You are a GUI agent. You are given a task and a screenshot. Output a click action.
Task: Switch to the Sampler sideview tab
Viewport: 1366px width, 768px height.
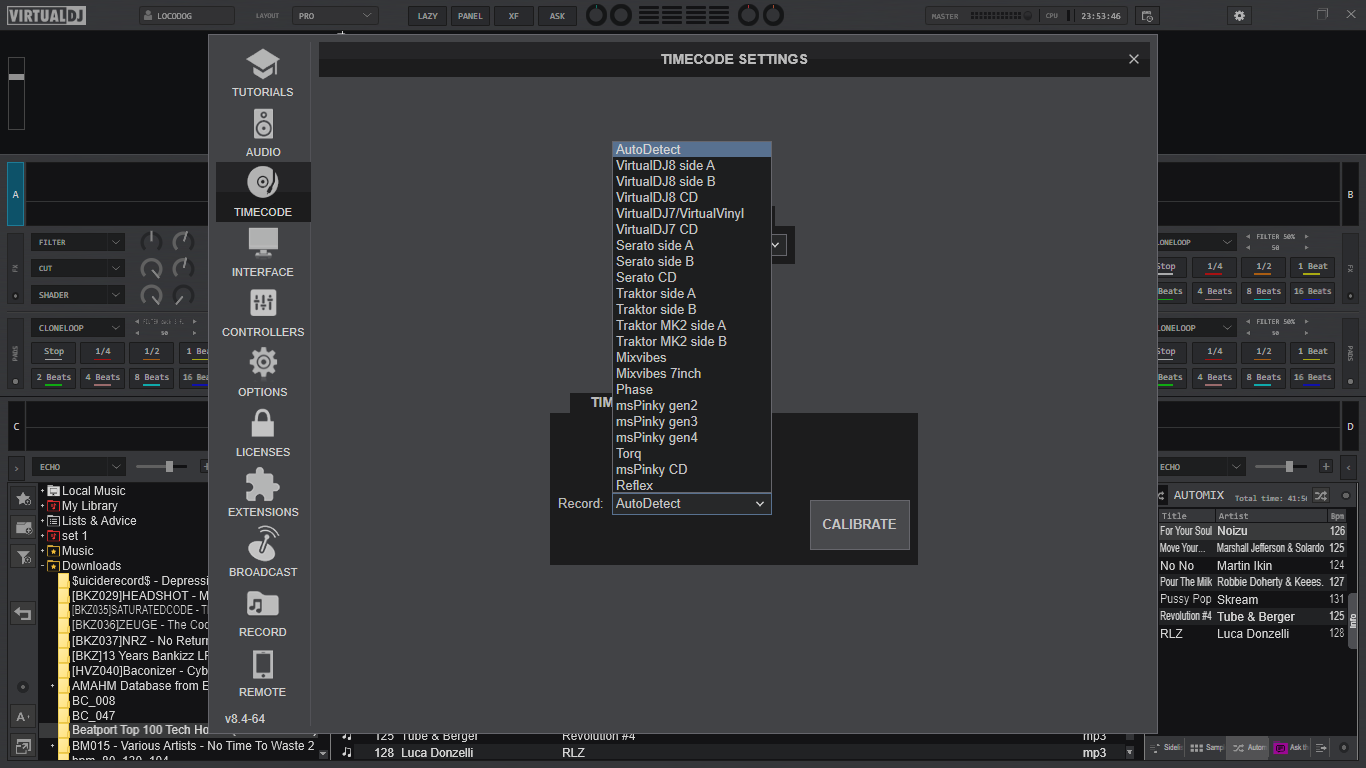pos(1207,747)
